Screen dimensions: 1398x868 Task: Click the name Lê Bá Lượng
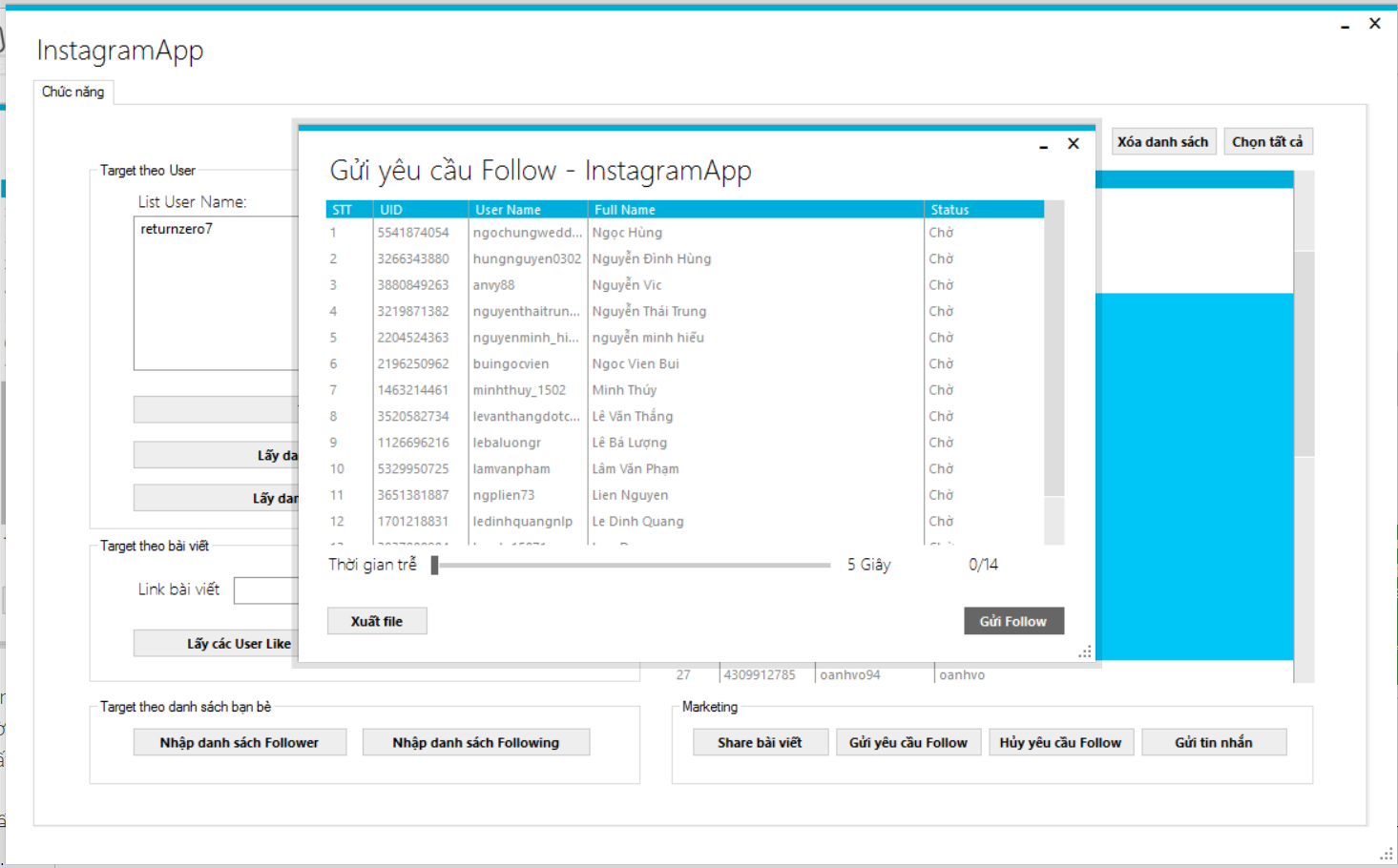[630, 443]
